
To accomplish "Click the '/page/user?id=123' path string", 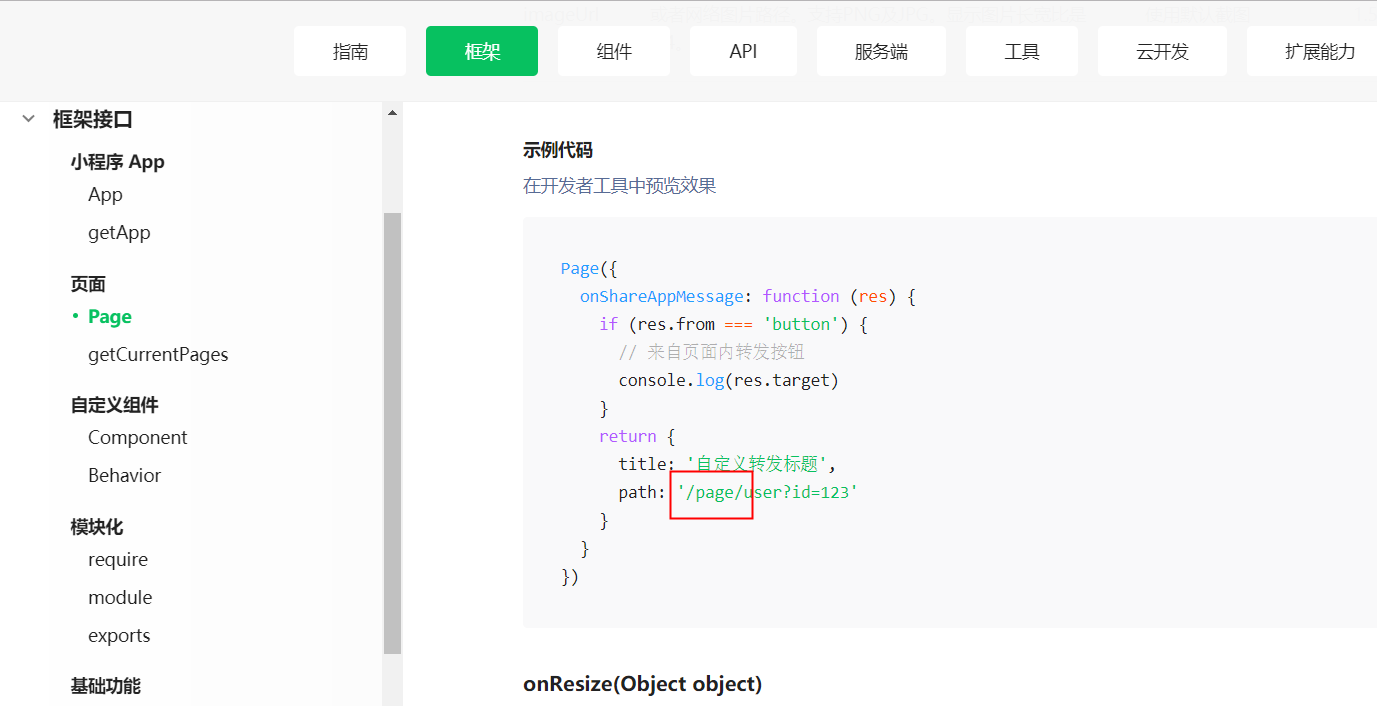I will point(768,492).
